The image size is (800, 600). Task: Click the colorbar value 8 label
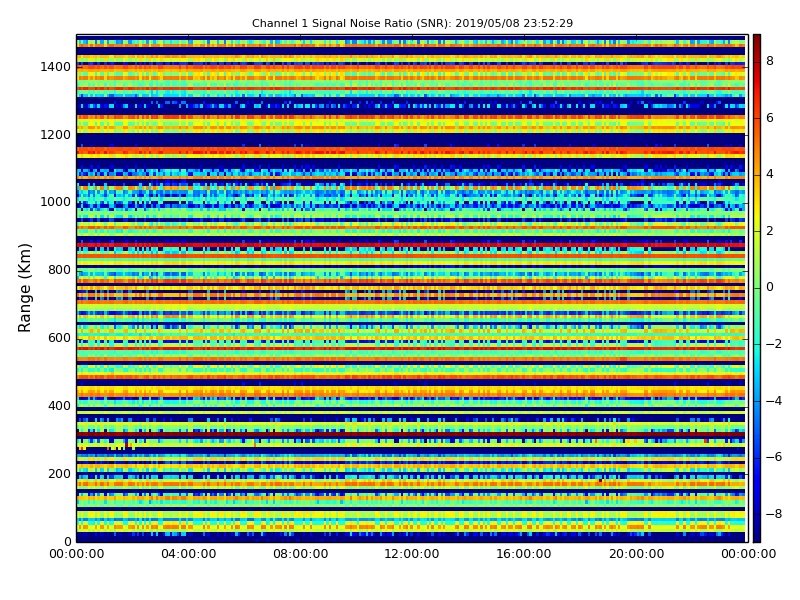tap(770, 61)
